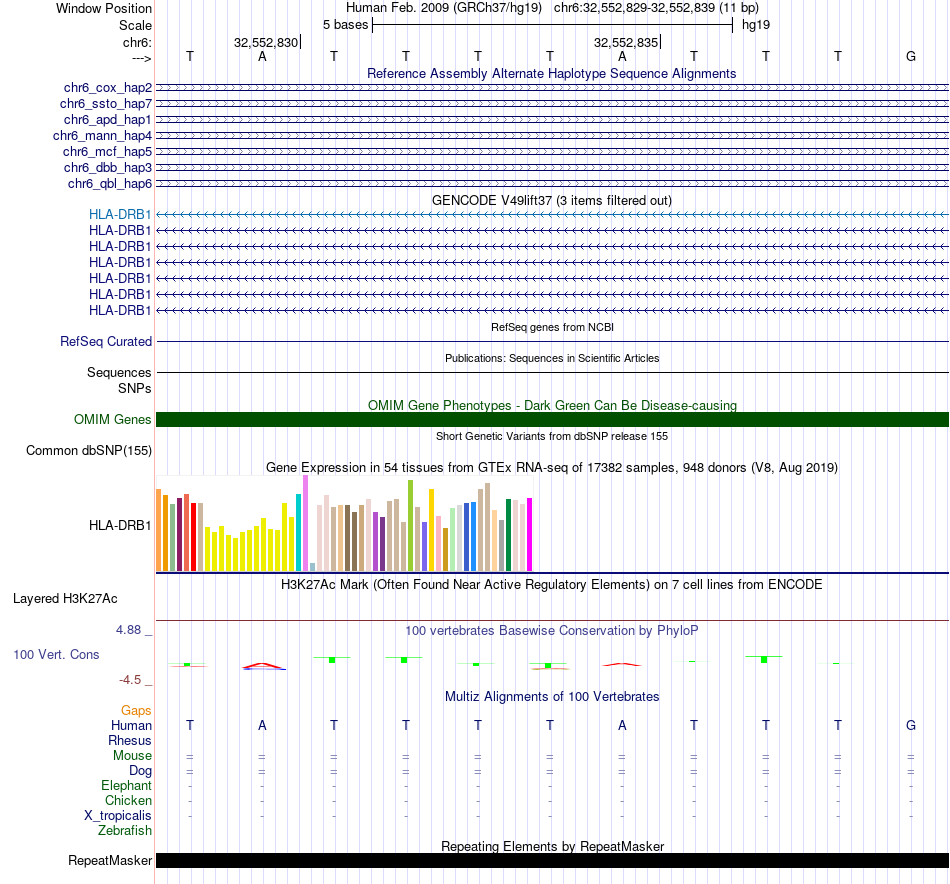This screenshot has width=950, height=884.
Task: Click the magenta rightmost GTEx bar
Action: pos(530,534)
